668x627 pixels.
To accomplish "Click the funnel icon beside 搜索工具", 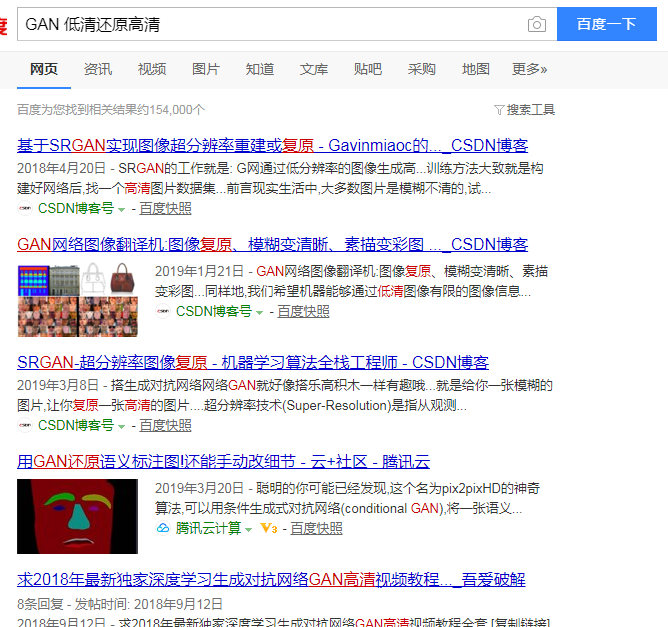I will click(x=499, y=110).
